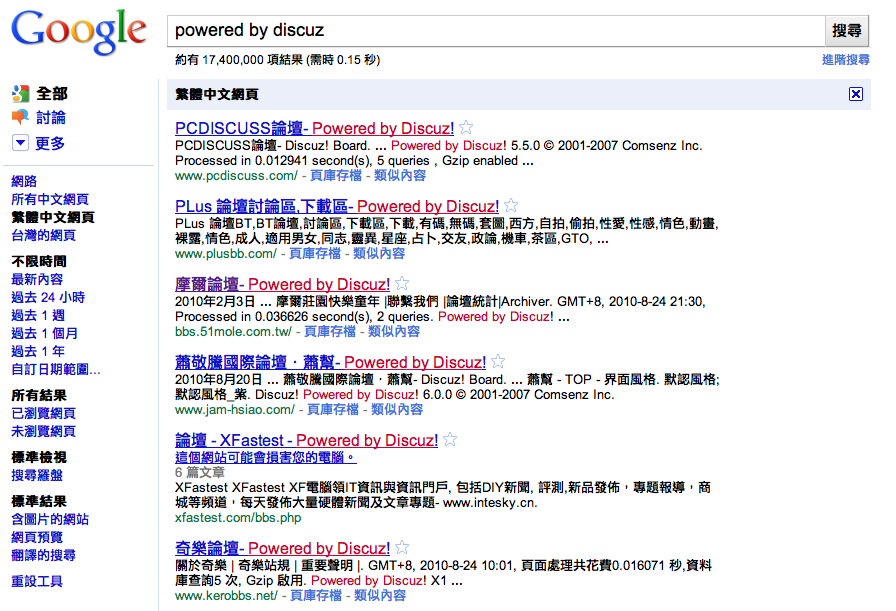896x611 pixels.
Task: Filter by 最新內容
Action: click(x=37, y=279)
